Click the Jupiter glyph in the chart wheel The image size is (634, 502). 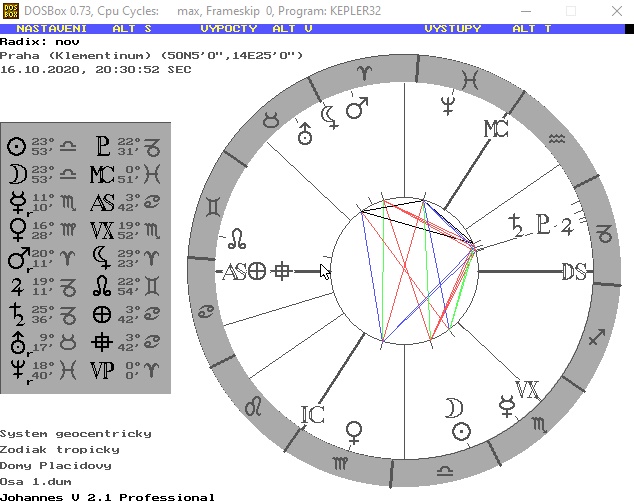(x=567, y=226)
